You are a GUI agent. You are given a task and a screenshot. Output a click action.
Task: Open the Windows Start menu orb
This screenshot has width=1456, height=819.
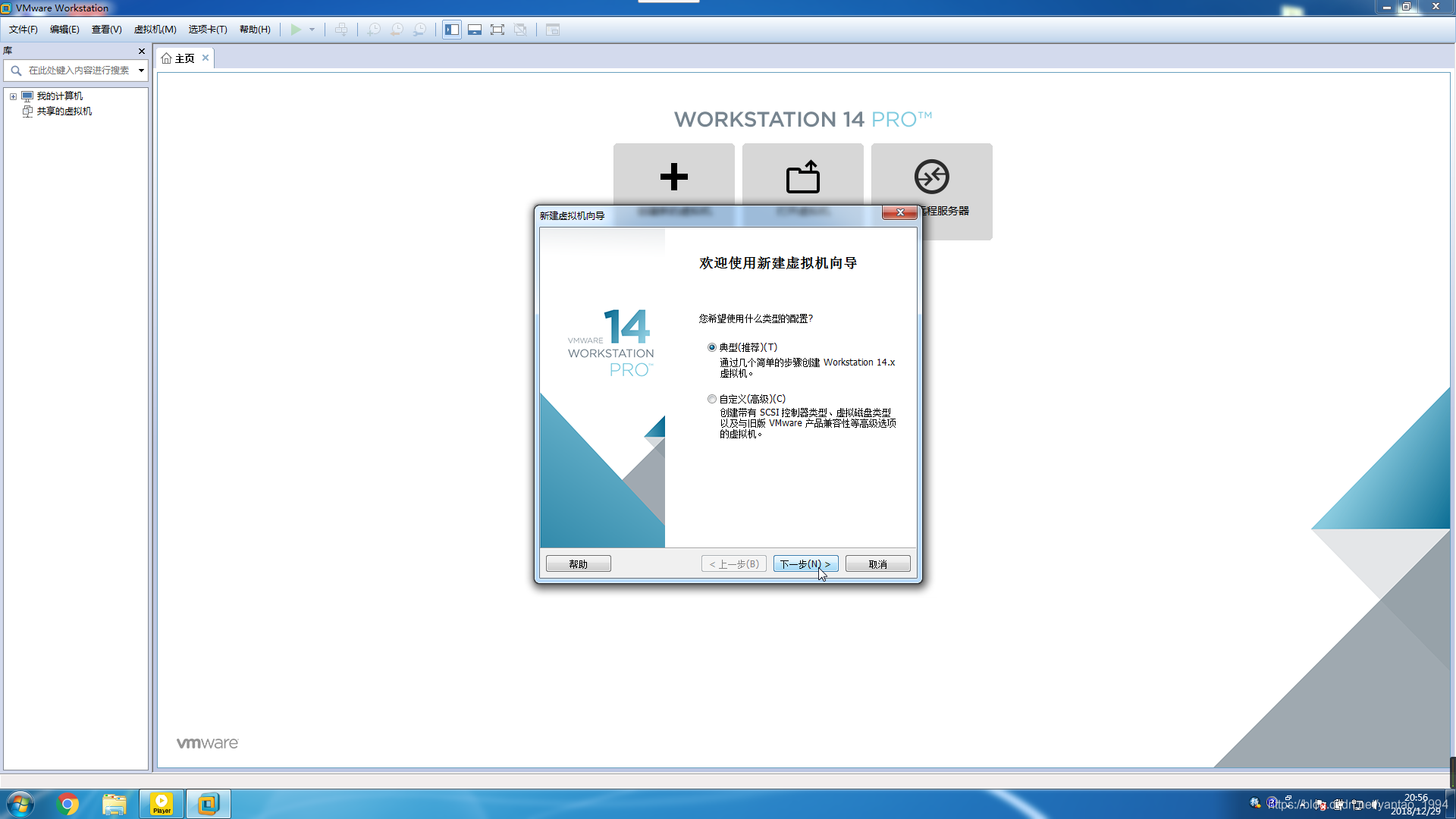click(20, 804)
